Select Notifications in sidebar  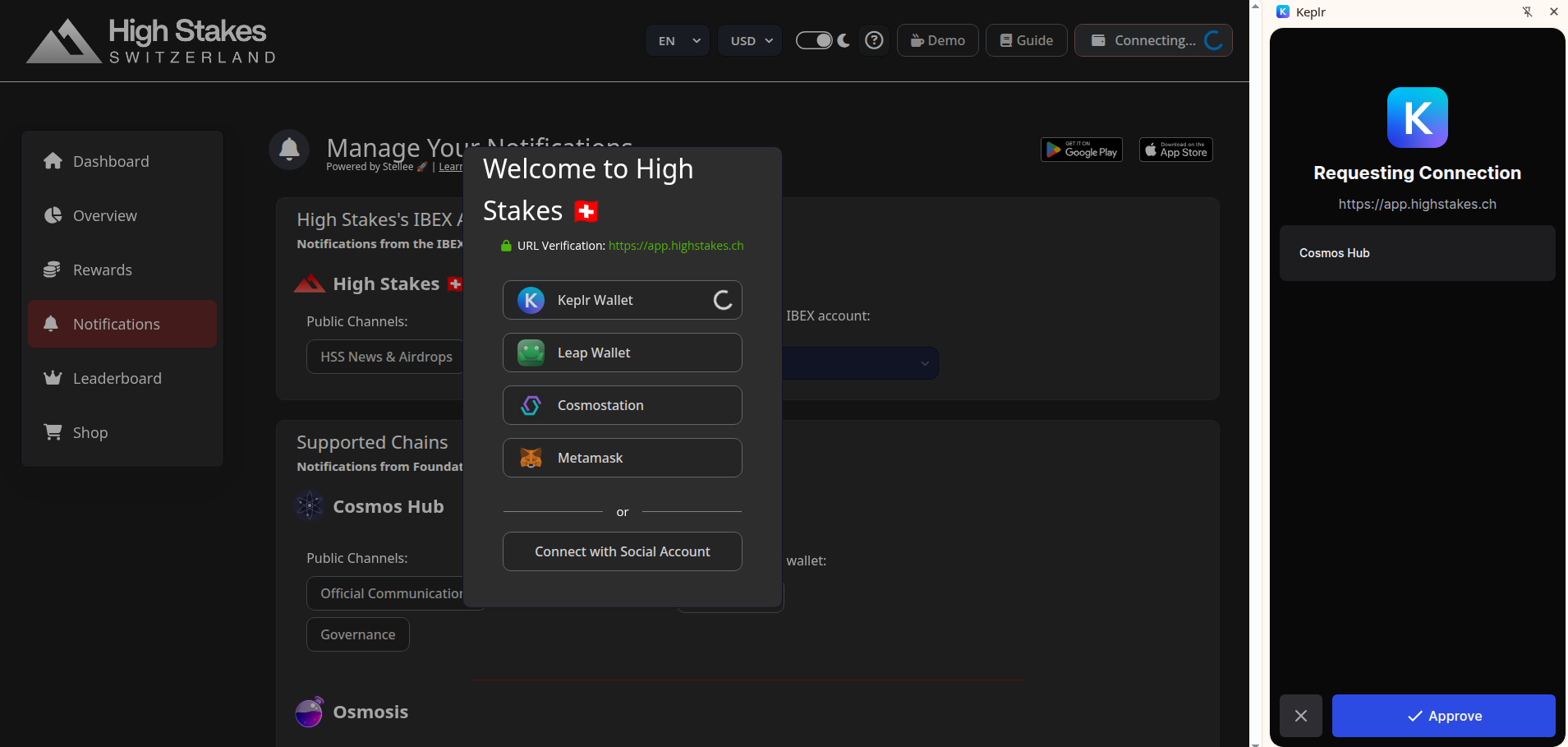(x=122, y=324)
